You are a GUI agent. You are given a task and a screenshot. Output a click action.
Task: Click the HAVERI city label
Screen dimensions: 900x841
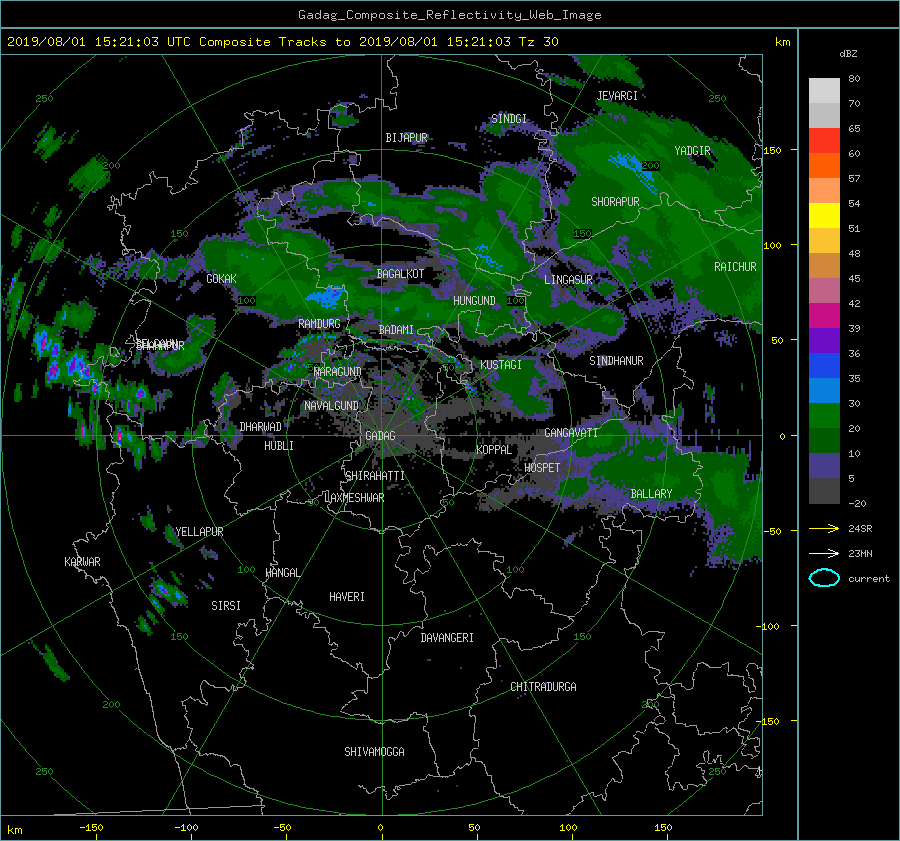[x=347, y=597]
